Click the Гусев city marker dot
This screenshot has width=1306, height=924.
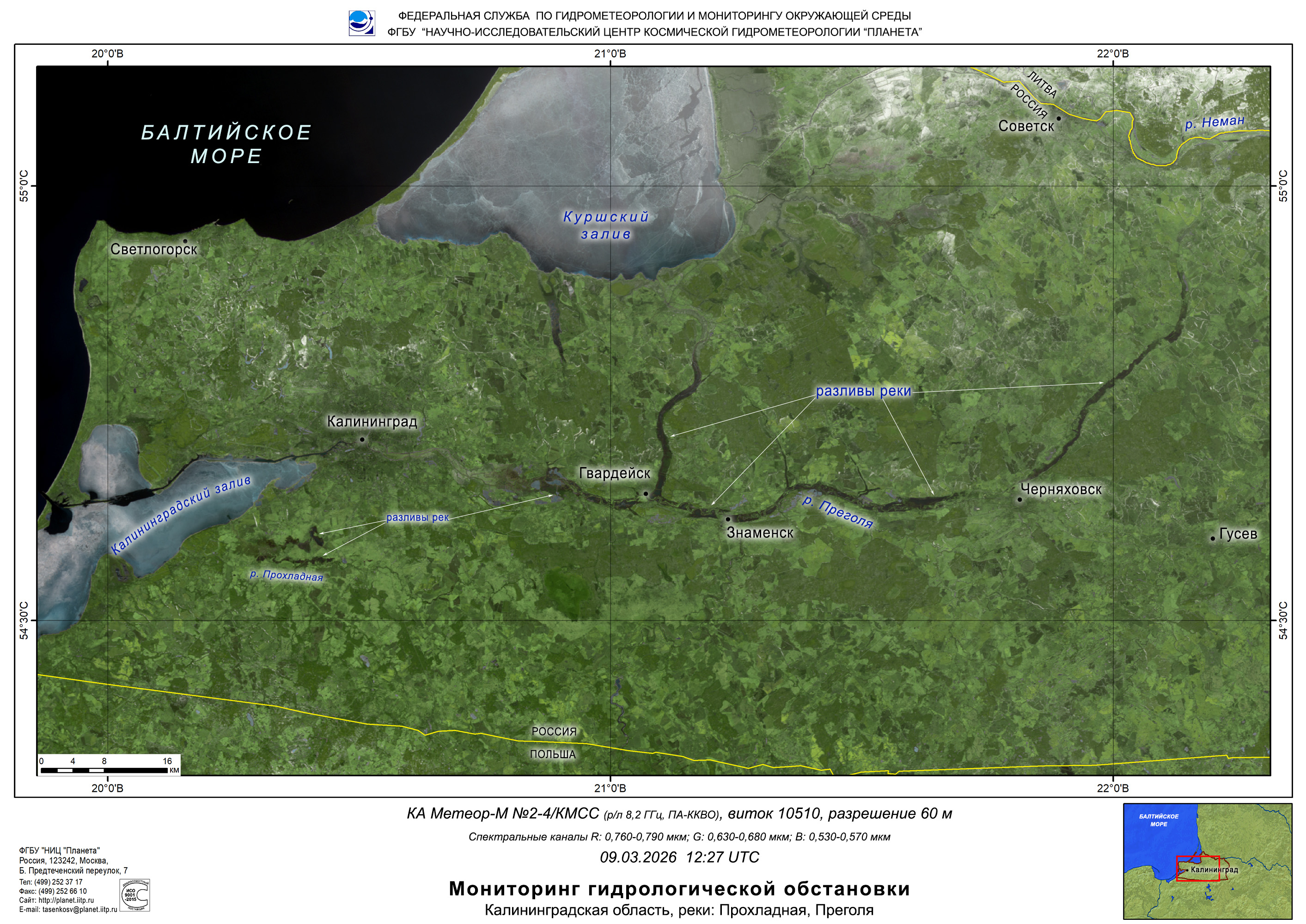(1213, 538)
